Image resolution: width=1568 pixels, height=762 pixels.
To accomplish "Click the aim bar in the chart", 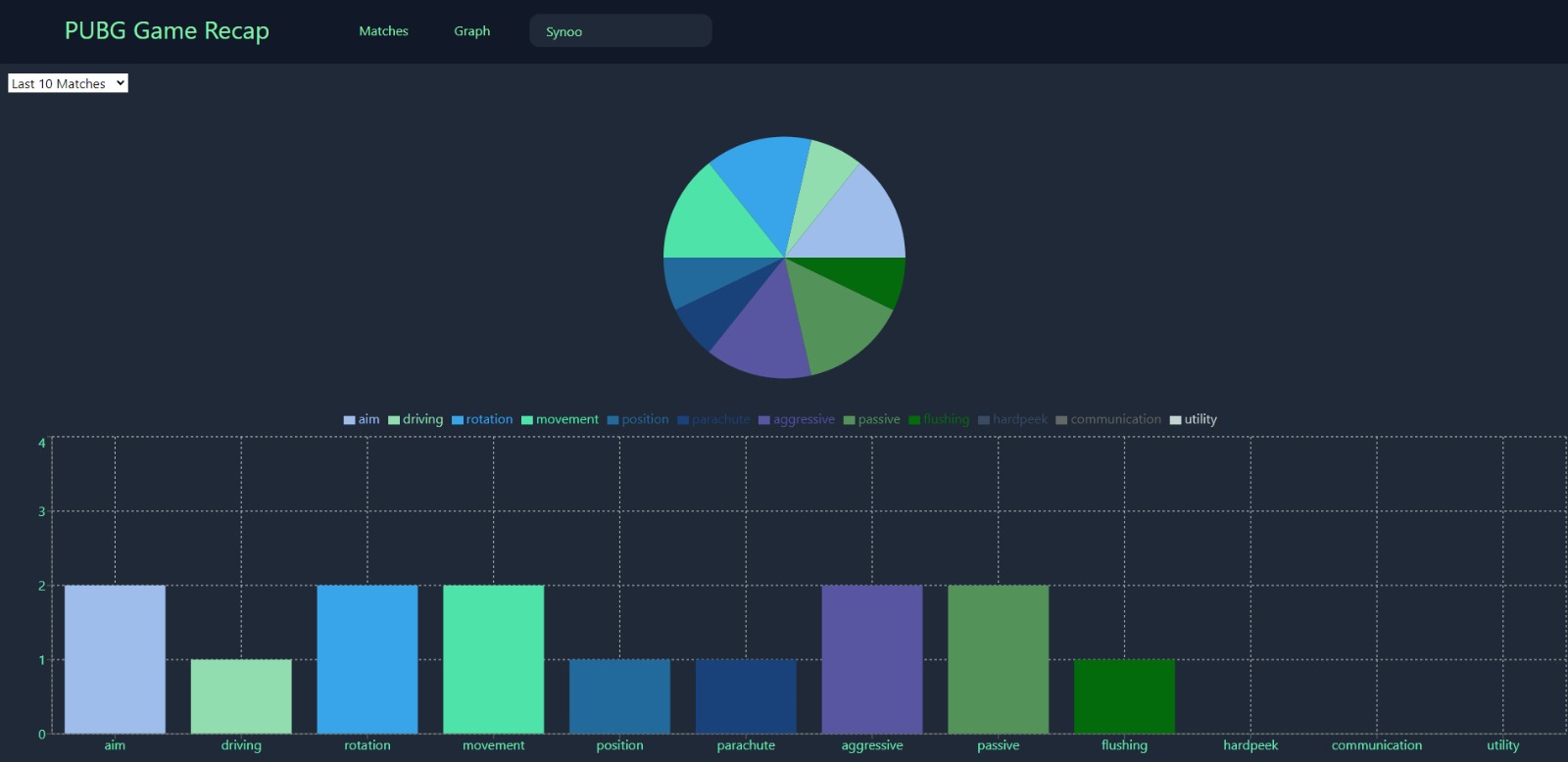I will (115, 659).
